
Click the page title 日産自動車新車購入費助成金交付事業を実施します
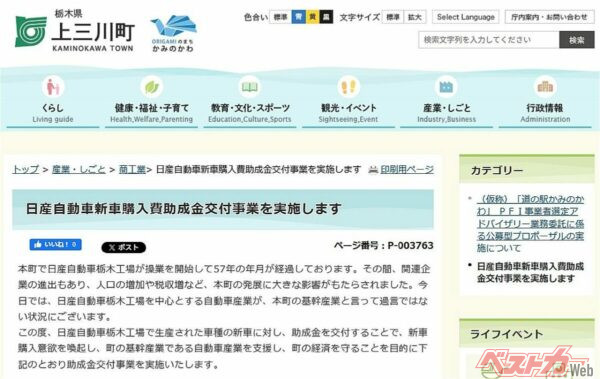[x=184, y=209]
